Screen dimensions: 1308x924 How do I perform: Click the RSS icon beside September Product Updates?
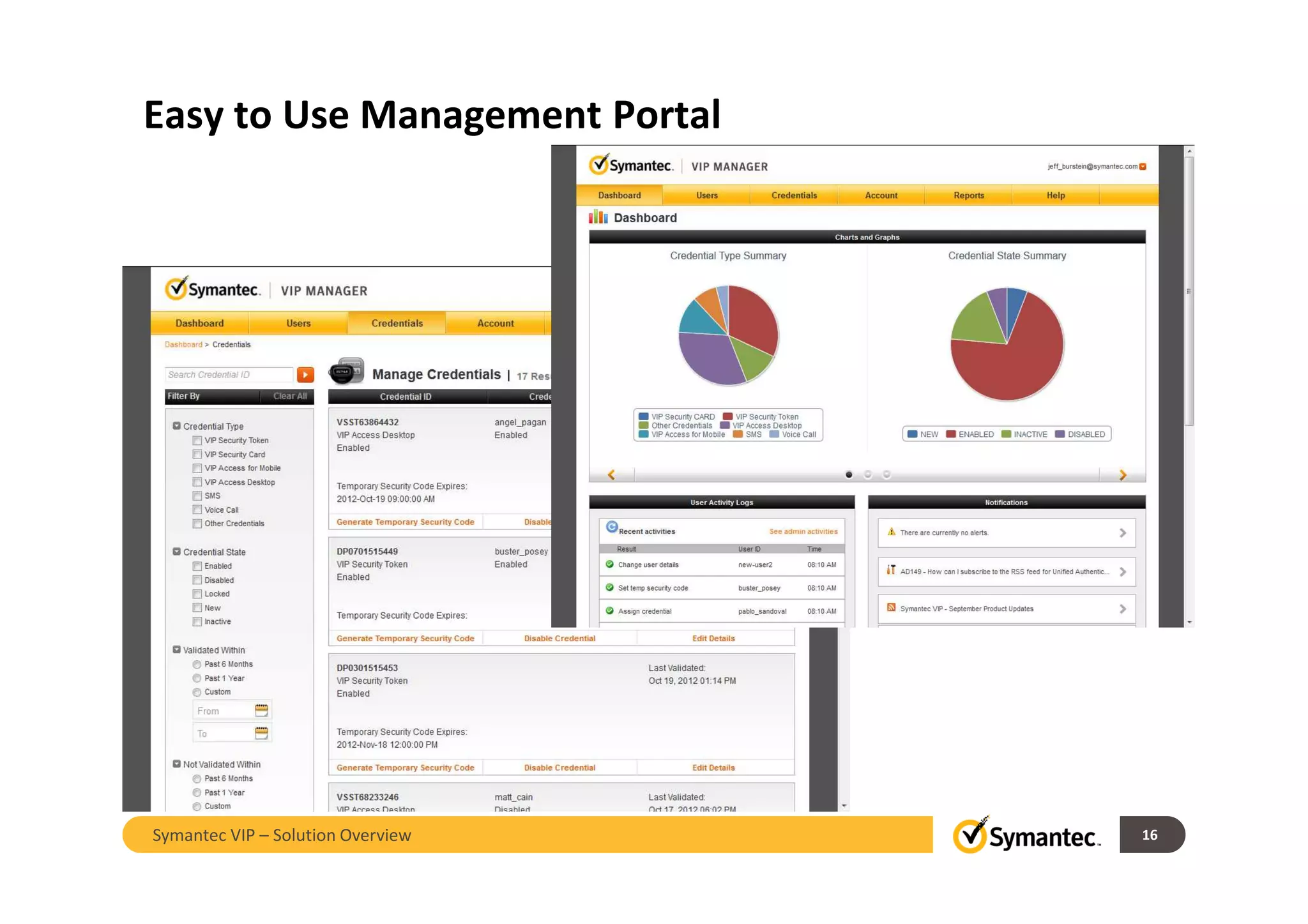(x=891, y=607)
